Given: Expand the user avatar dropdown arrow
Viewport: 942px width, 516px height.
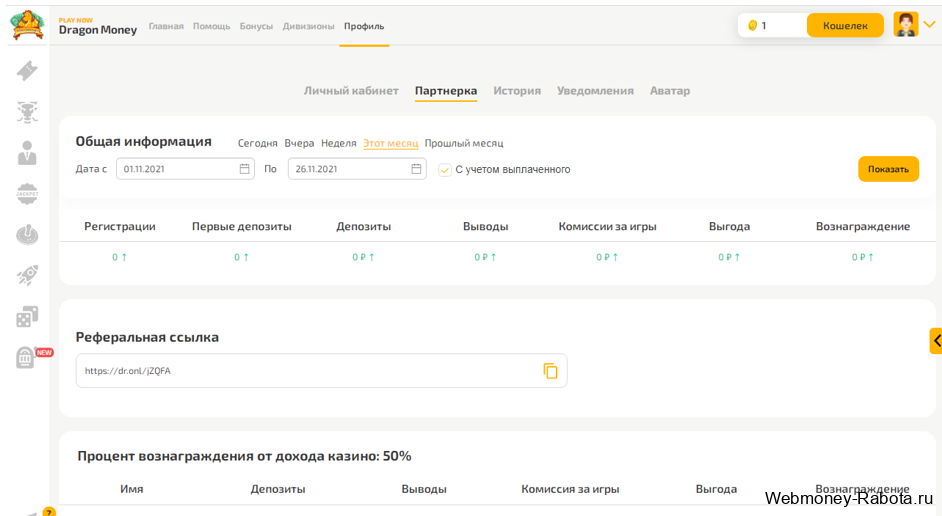Looking at the screenshot, I should point(929,25).
